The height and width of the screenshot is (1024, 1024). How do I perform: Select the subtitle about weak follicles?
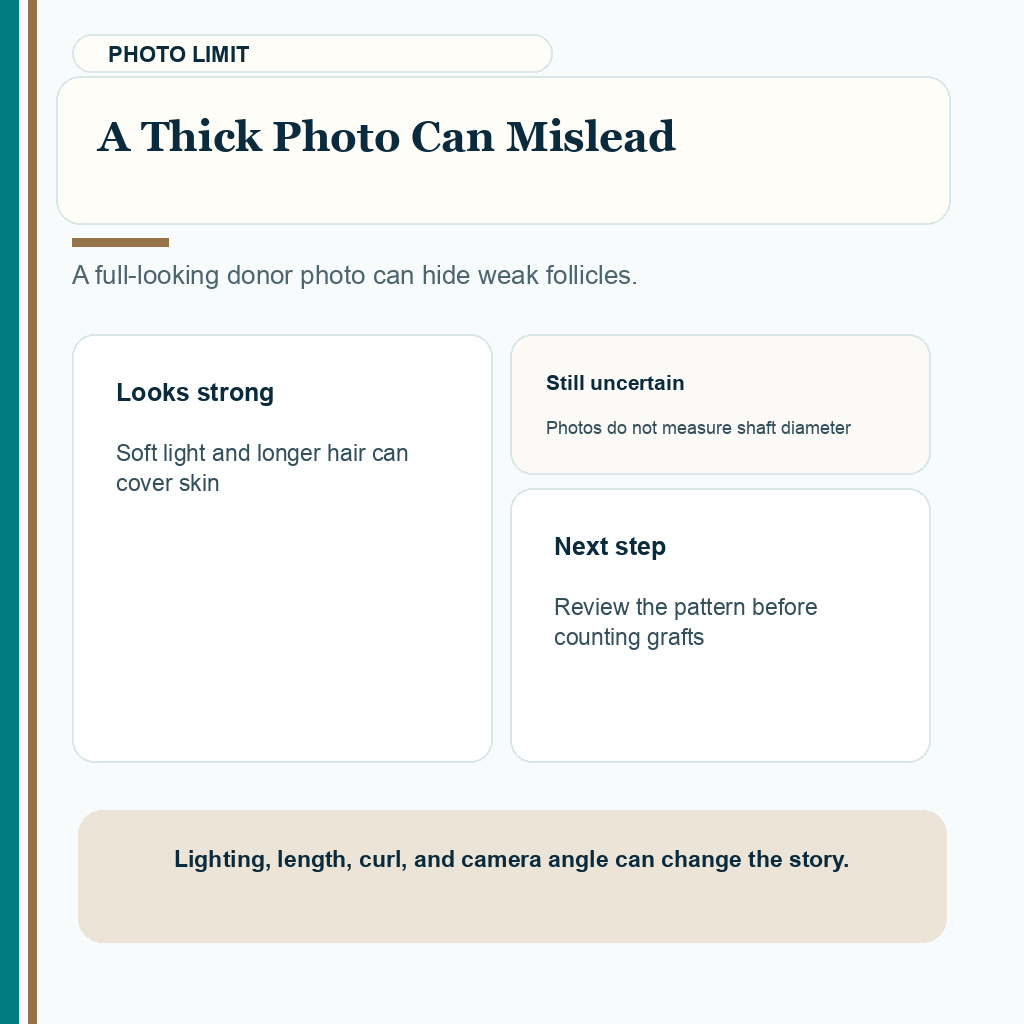point(355,276)
